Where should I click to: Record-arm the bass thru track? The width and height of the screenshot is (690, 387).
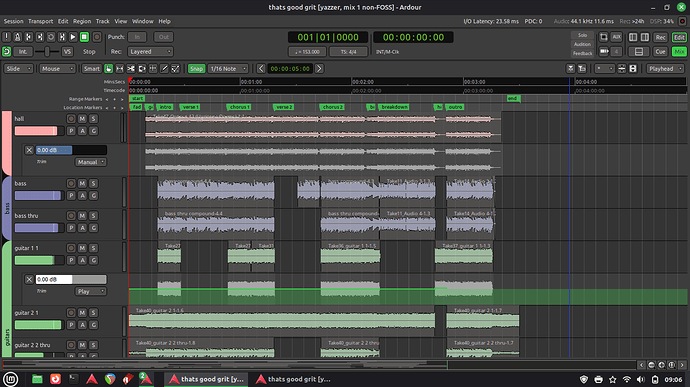[71, 216]
